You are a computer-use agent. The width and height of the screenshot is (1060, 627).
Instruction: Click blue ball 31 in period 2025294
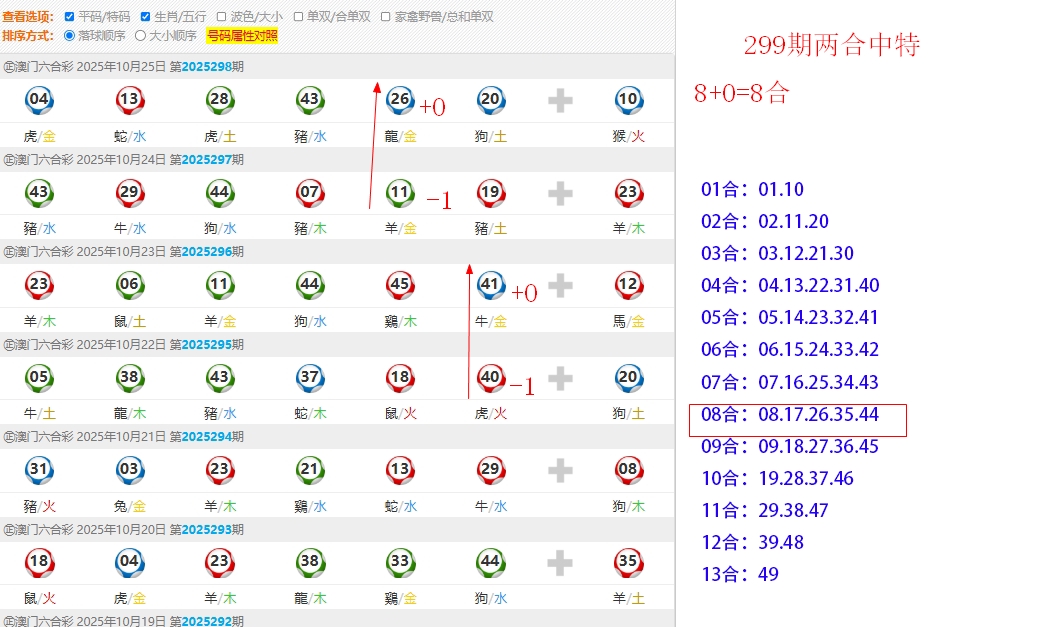39,470
